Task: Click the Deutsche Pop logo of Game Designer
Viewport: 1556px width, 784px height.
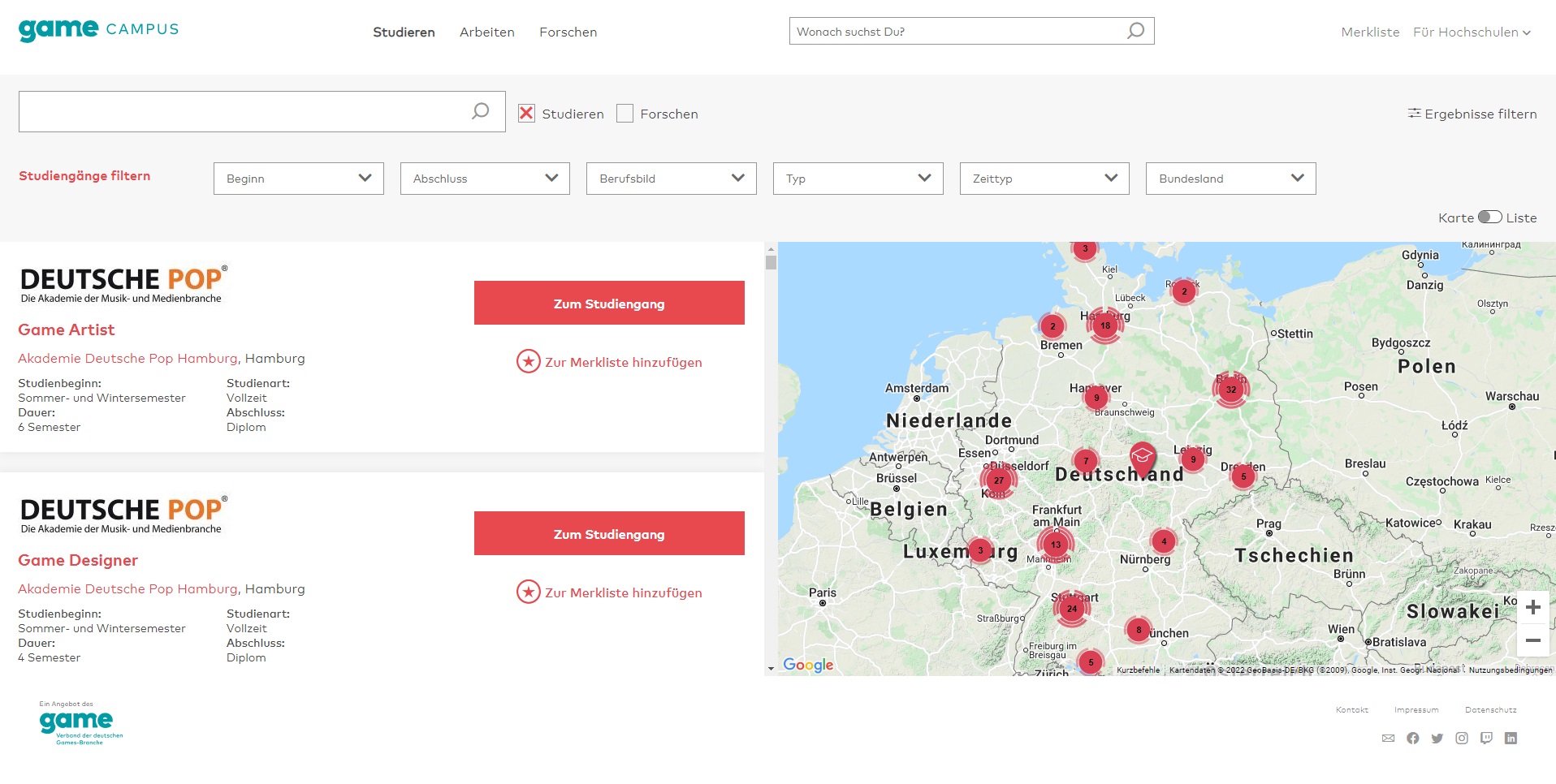Action: click(123, 515)
